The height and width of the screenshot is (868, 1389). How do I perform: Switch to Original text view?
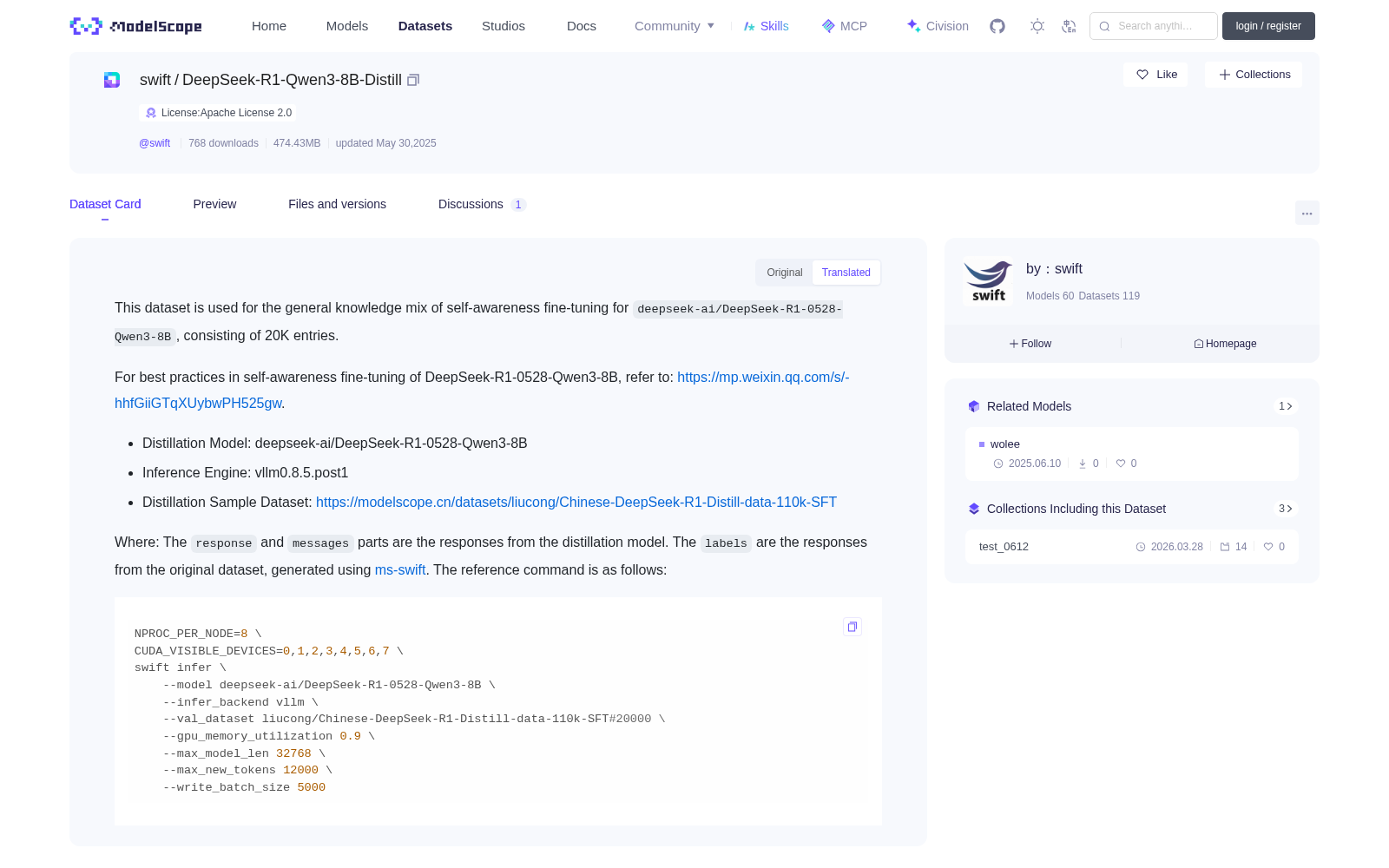(x=785, y=273)
